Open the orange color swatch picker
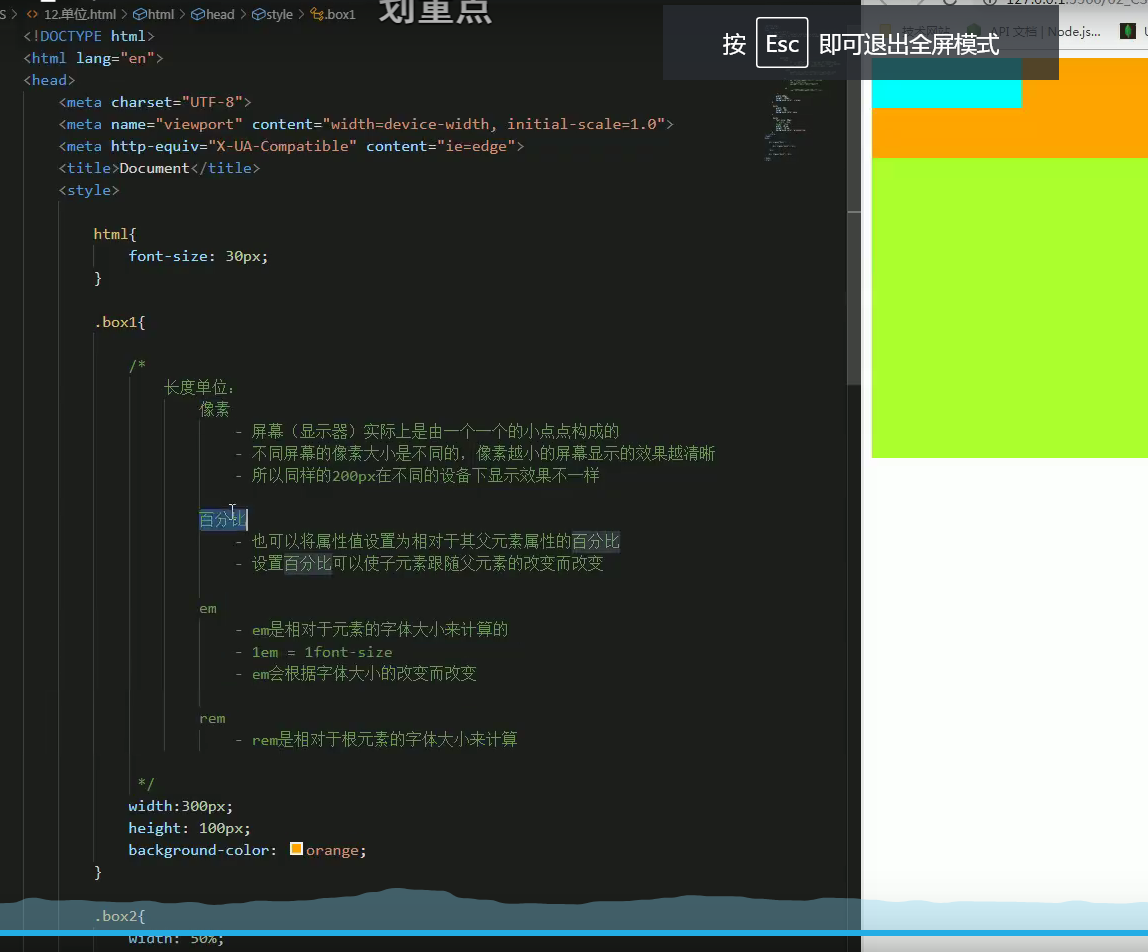 click(296, 849)
